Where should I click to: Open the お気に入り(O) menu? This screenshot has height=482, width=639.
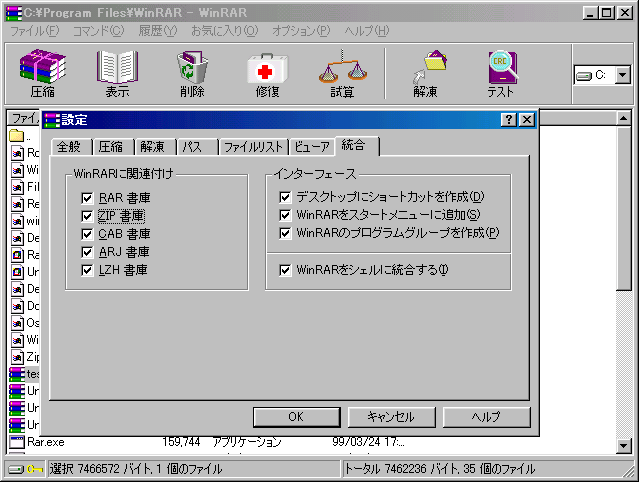pyautogui.click(x=225, y=31)
